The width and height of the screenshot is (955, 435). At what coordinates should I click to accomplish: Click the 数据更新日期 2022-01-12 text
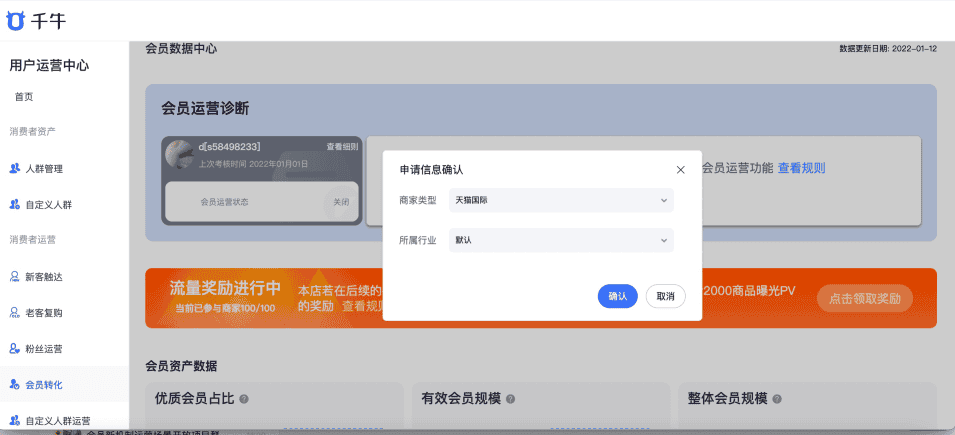(888, 49)
